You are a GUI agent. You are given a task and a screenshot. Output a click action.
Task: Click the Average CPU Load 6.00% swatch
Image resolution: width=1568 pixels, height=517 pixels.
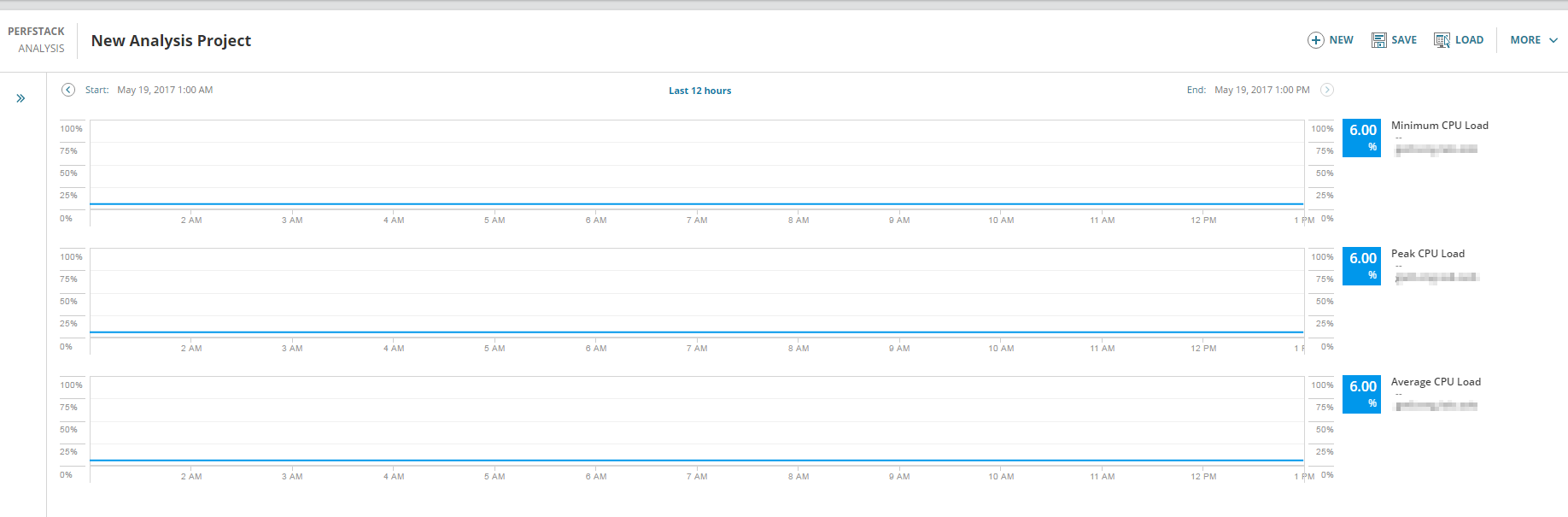coord(1361,395)
